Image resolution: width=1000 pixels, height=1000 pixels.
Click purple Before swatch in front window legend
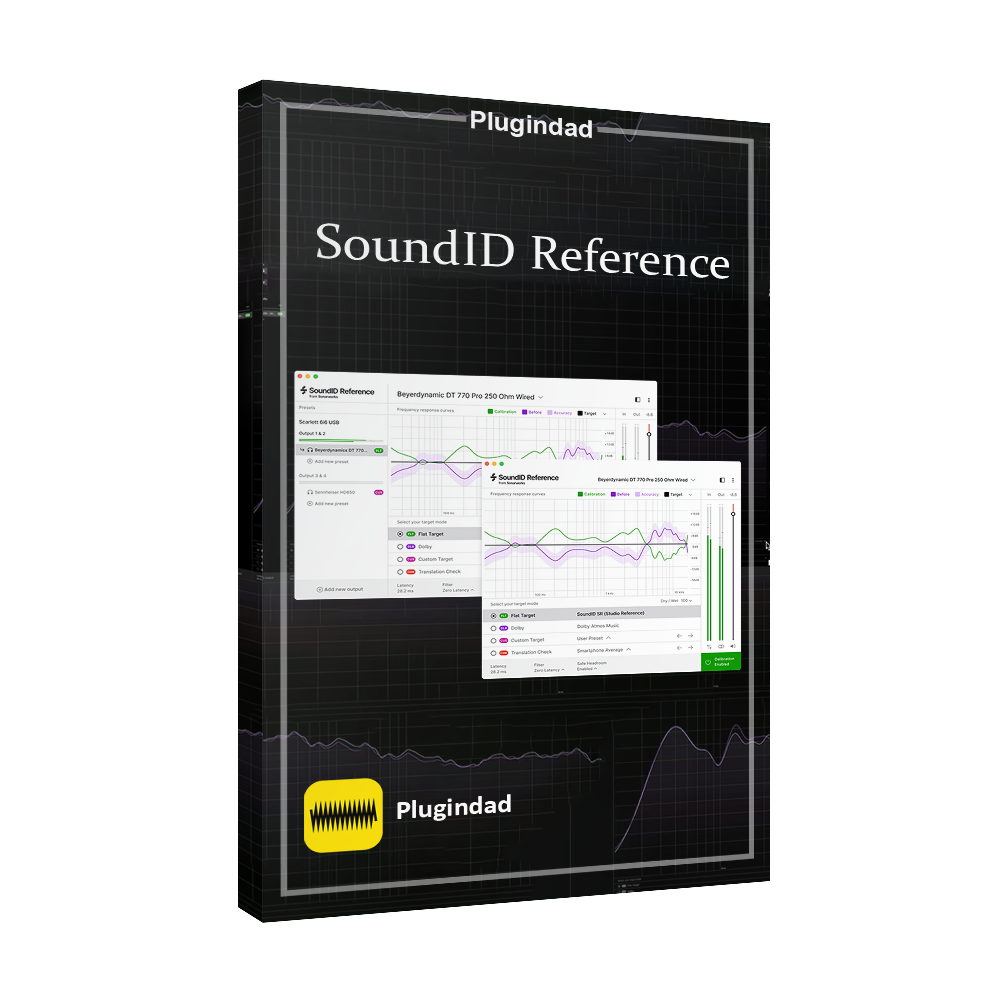click(614, 494)
